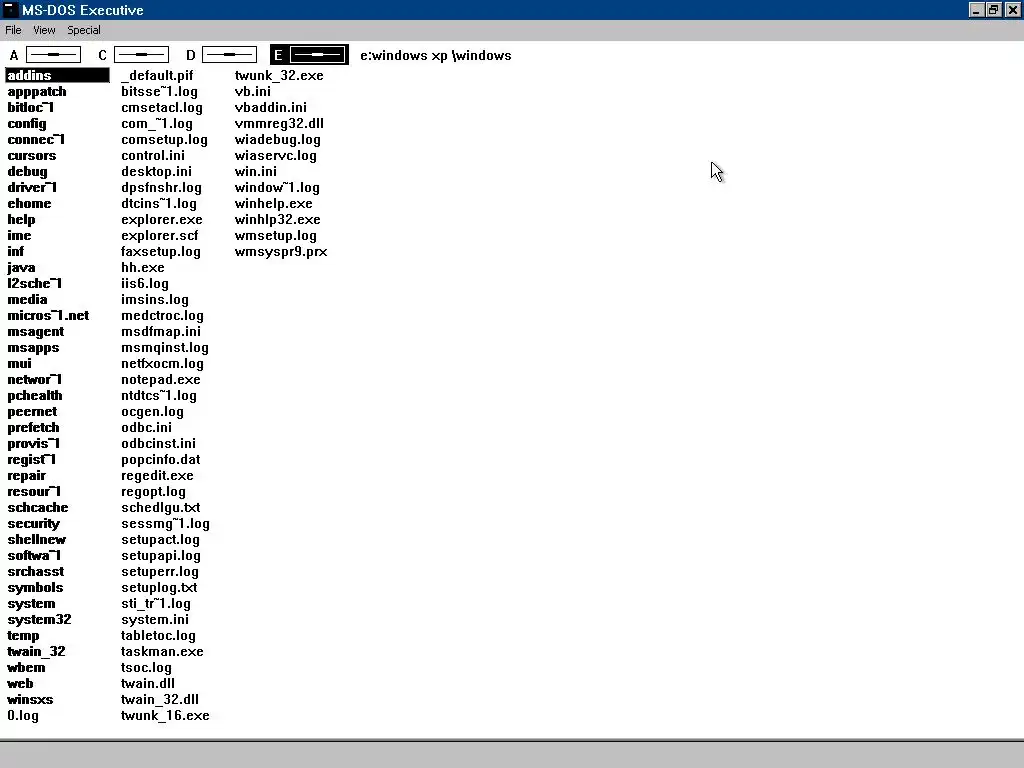This screenshot has width=1024, height=768.
Task: Select the msdfmap.ini file
Action: (161, 331)
